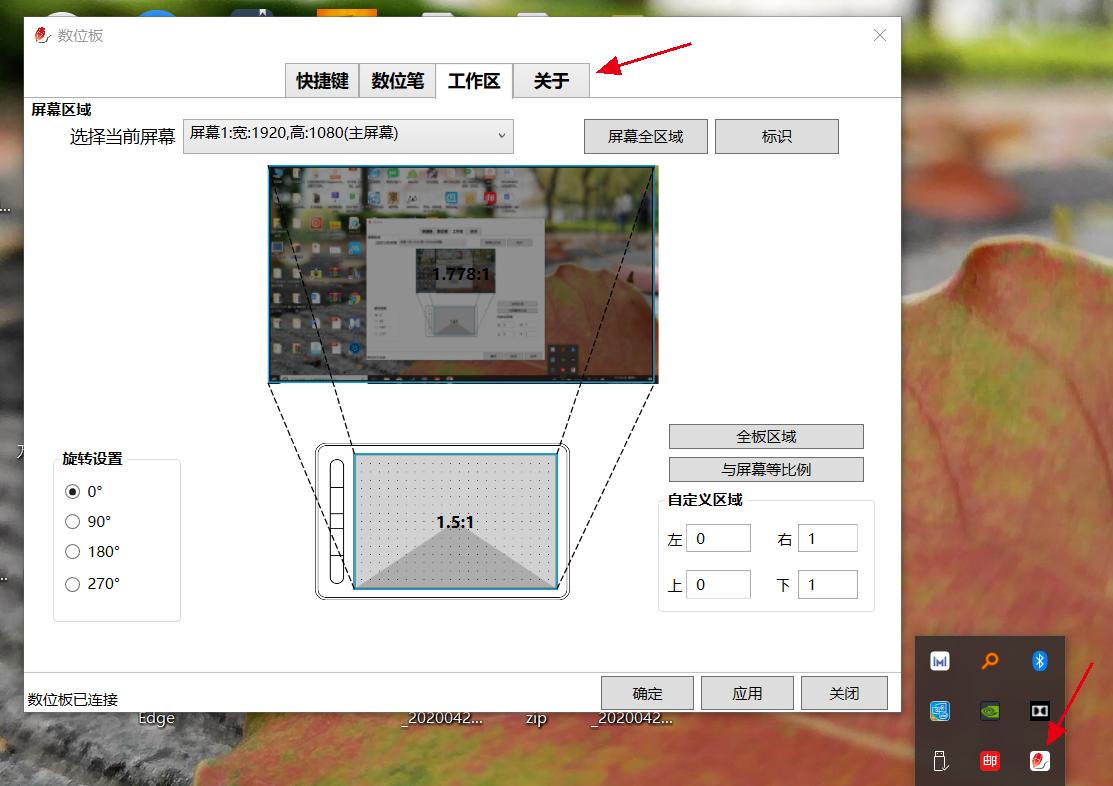The height and width of the screenshot is (786, 1113).
Task: Click the 标识 button
Action: click(777, 136)
